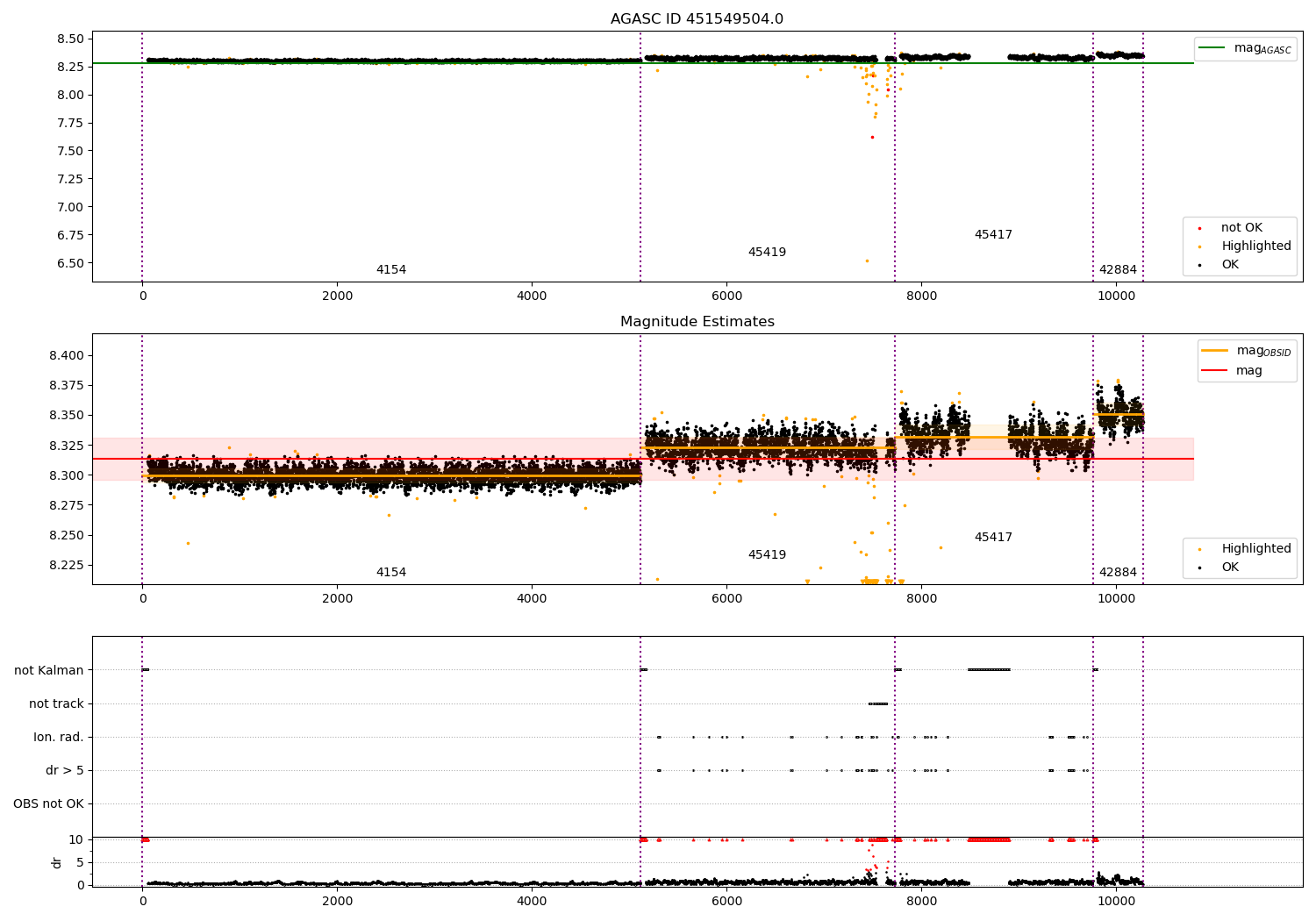Click the "6000" x tick of the top plot
Viewport: 1316px width, 921px height.
[x=726, y=296]
